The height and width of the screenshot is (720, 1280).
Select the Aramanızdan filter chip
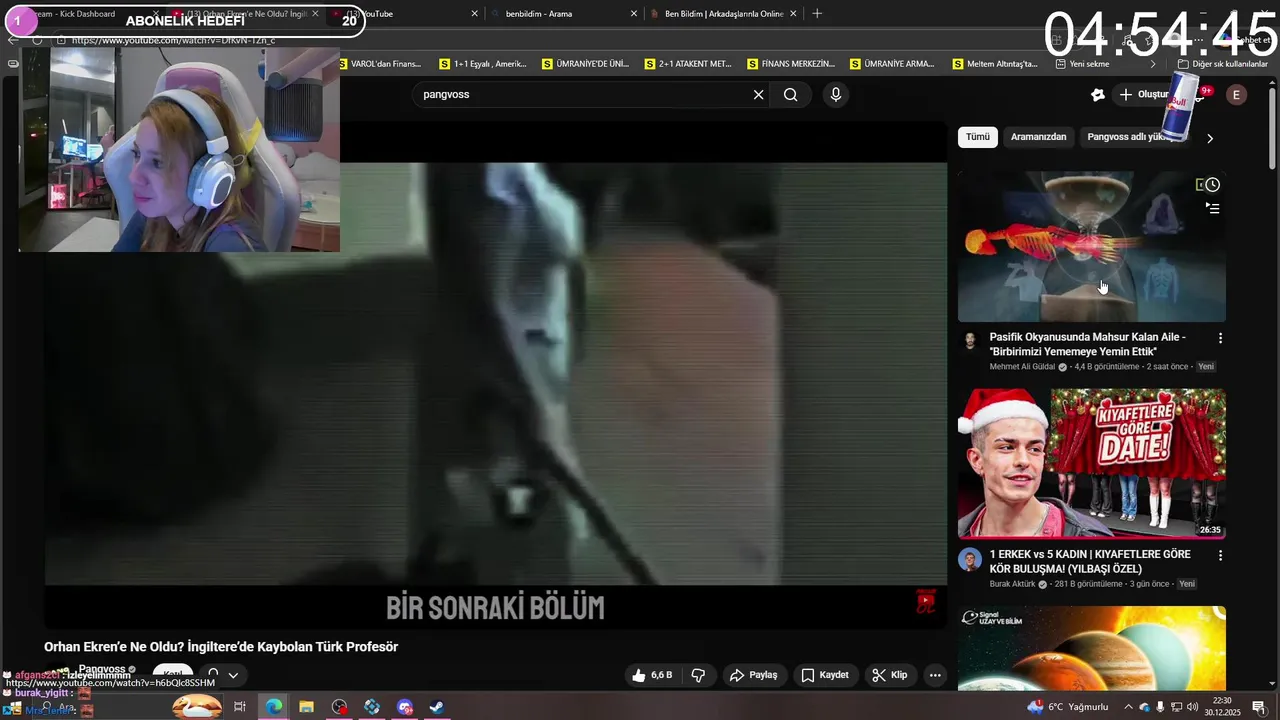pyautogui.click(x=1038, y=137)
